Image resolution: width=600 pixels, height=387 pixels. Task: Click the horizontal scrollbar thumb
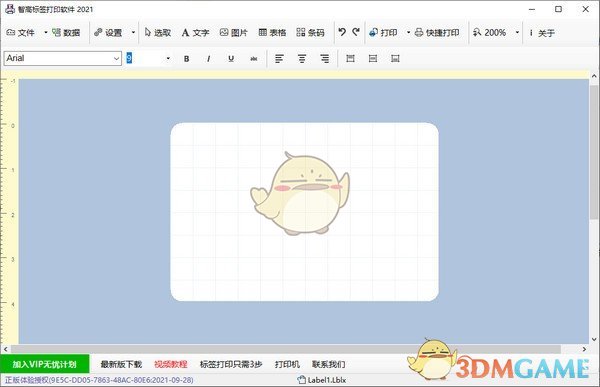[286, 349]
